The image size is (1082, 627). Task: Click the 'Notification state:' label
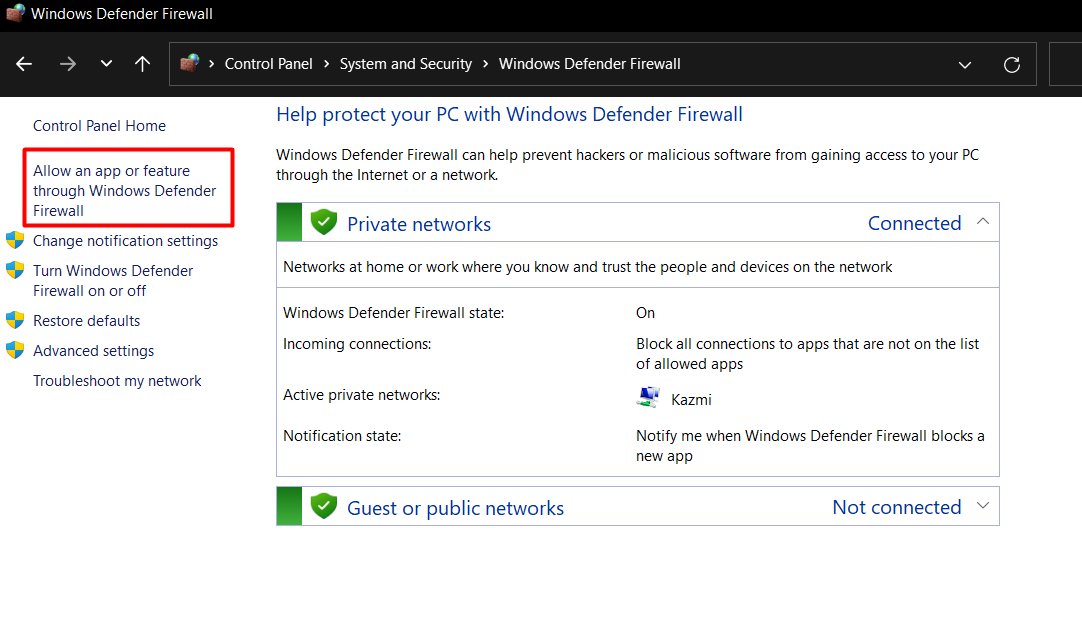pyautogui.click(x=342, y=436)
